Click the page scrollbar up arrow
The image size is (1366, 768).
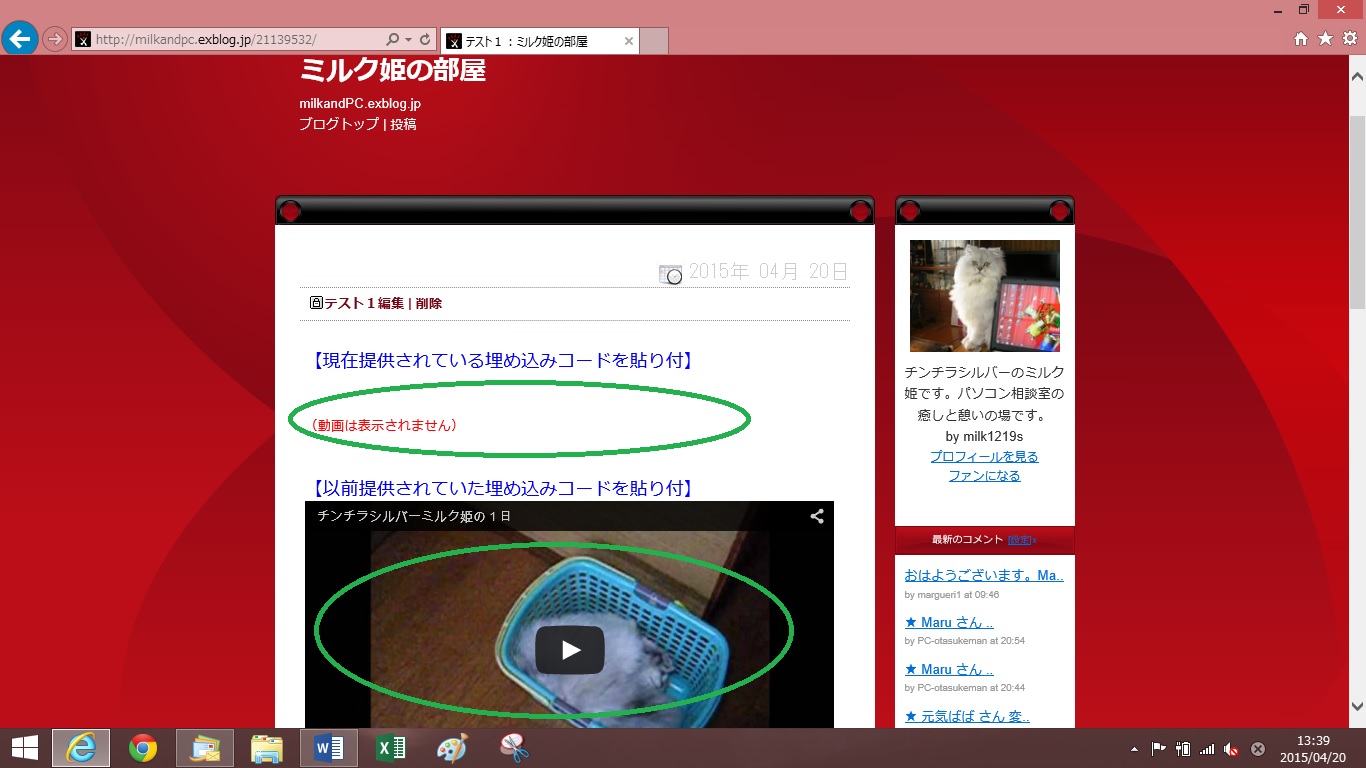[1357, 76]
